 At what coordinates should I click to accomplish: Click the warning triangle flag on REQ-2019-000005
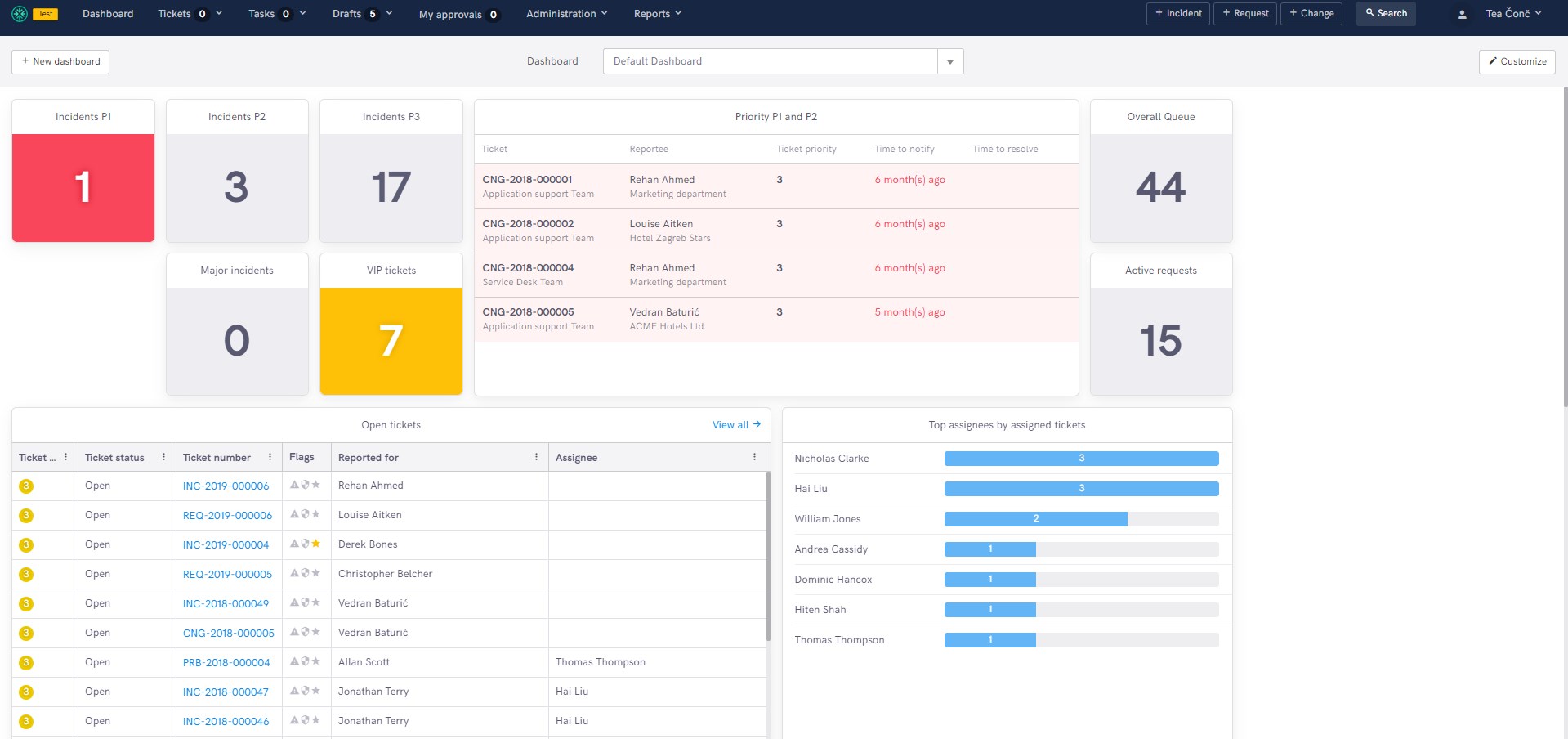coord(294,573)
